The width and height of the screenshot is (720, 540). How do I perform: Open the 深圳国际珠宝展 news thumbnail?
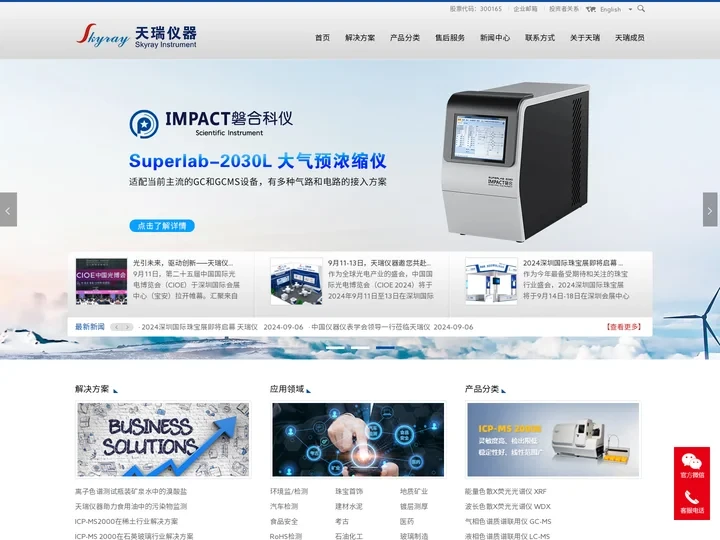pyautogui.click(x=491, y=281)
